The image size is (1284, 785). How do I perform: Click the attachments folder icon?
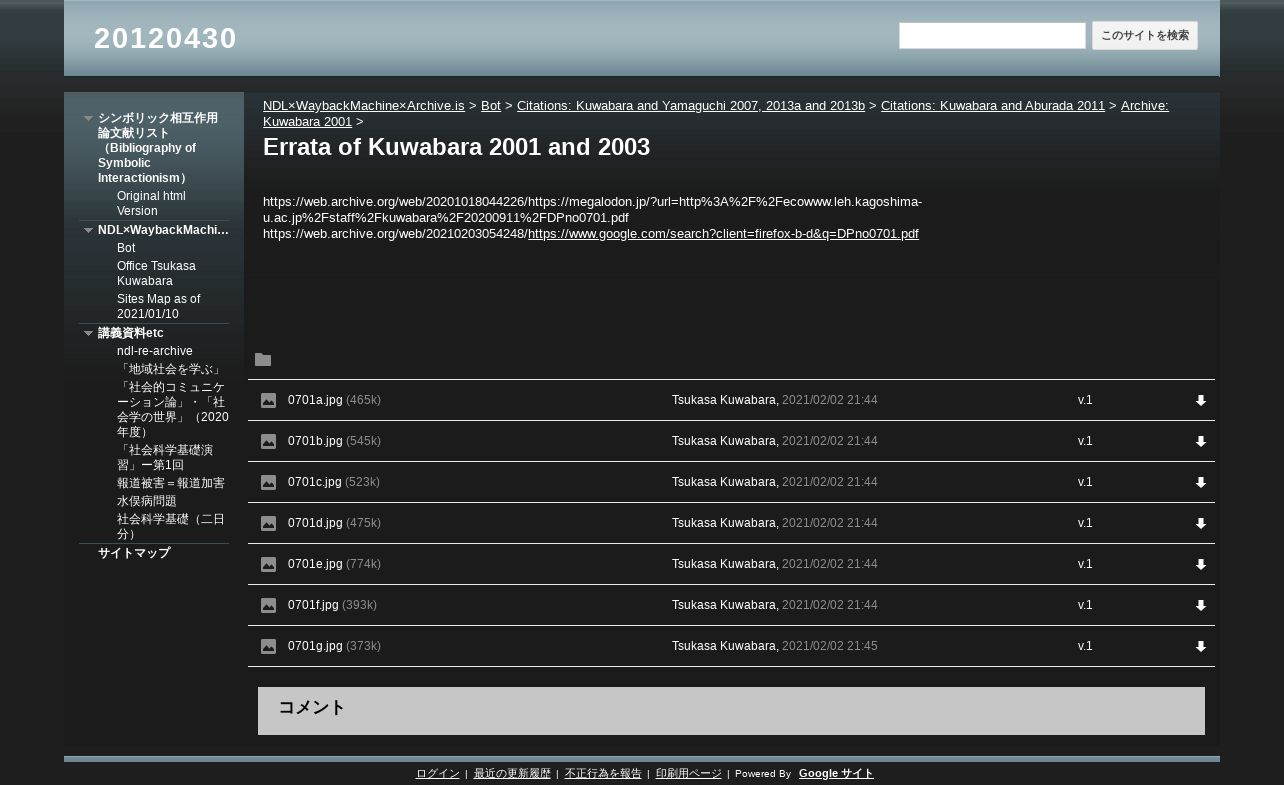(263, 360)
